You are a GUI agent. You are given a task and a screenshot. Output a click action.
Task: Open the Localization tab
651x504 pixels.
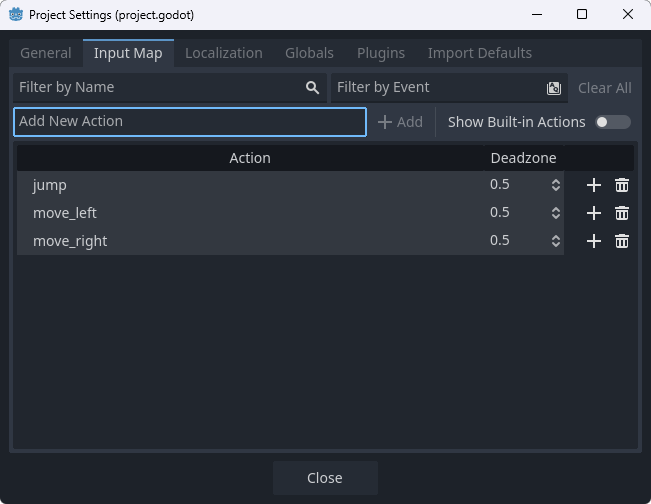point(223,53)
